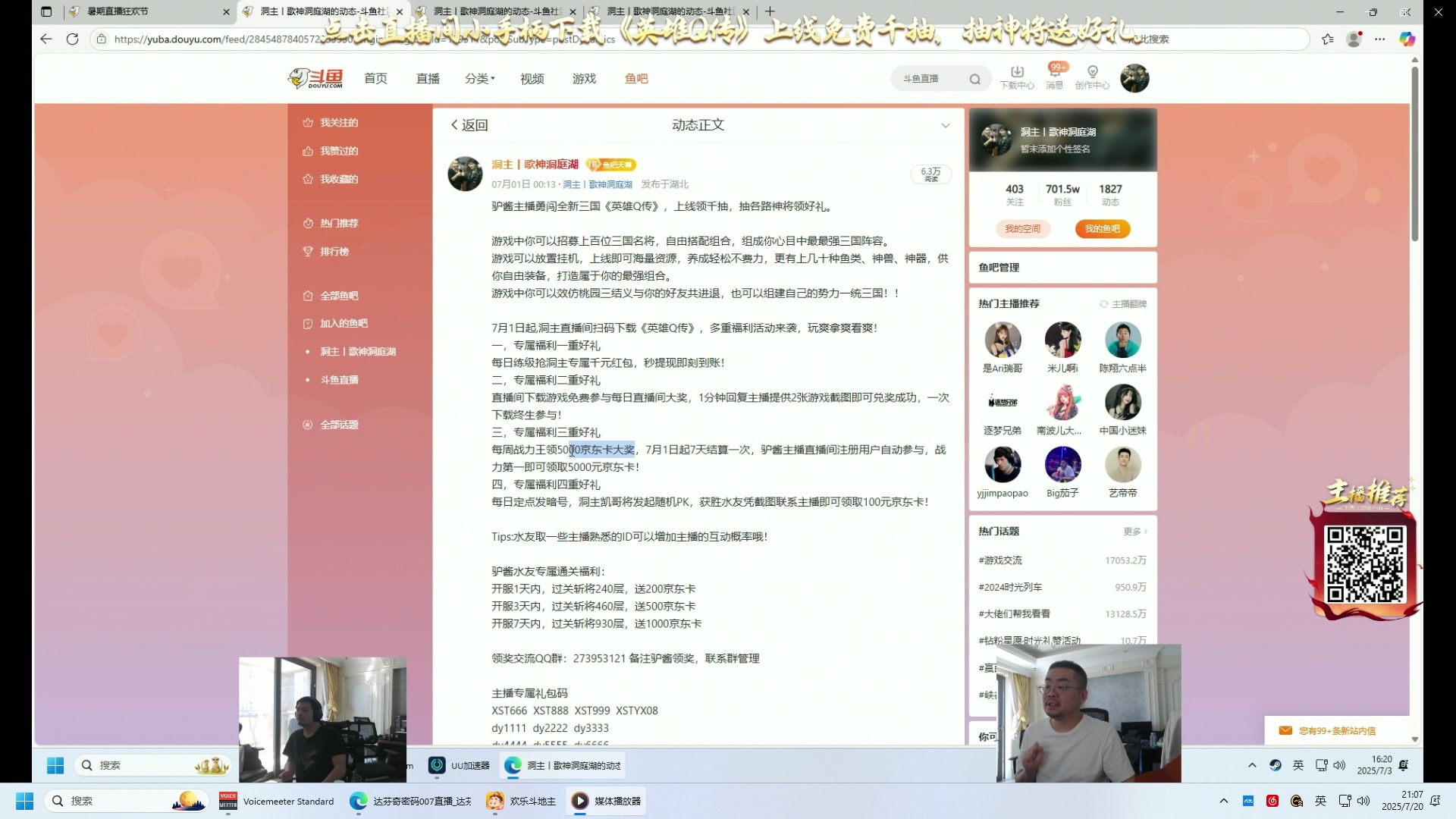This screenshot has width=1456, height=819.
Task: Click 更多 next to 热门话题
Action: tap(1135, 532)
